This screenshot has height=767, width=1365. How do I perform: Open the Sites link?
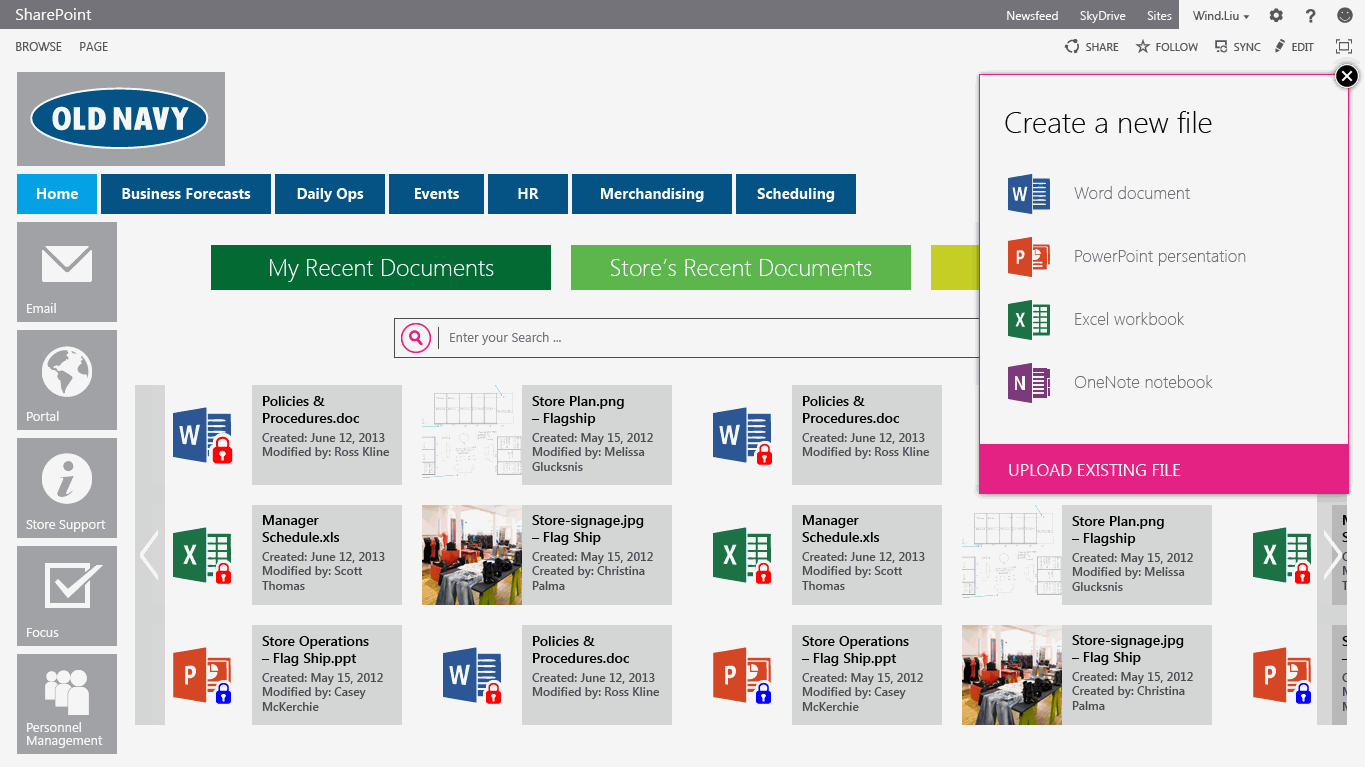[1159, 16]
